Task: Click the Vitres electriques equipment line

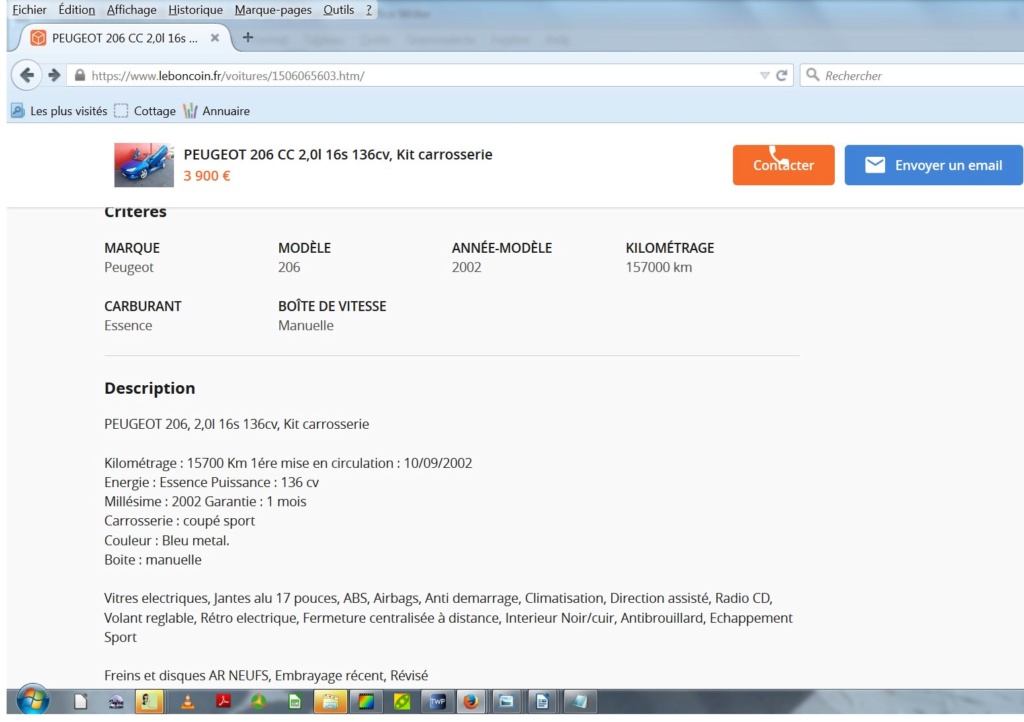Action: pos(438,598)
